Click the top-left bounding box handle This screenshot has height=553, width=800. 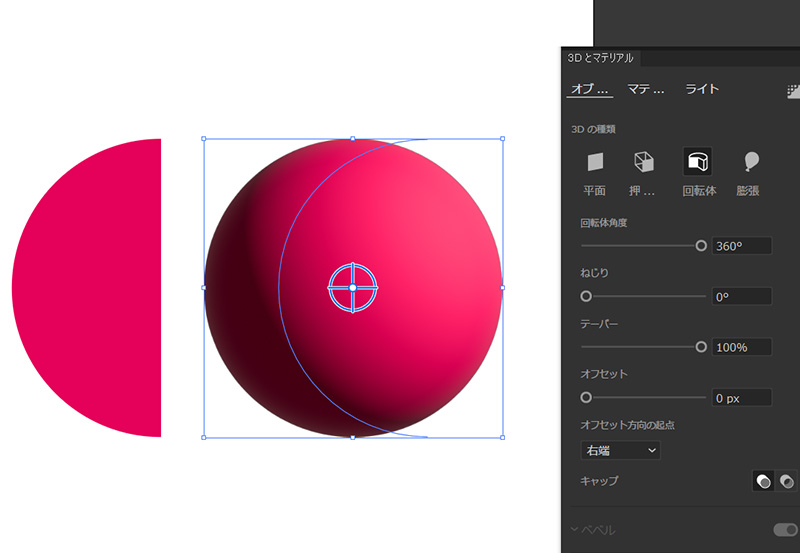coord(204,139)
